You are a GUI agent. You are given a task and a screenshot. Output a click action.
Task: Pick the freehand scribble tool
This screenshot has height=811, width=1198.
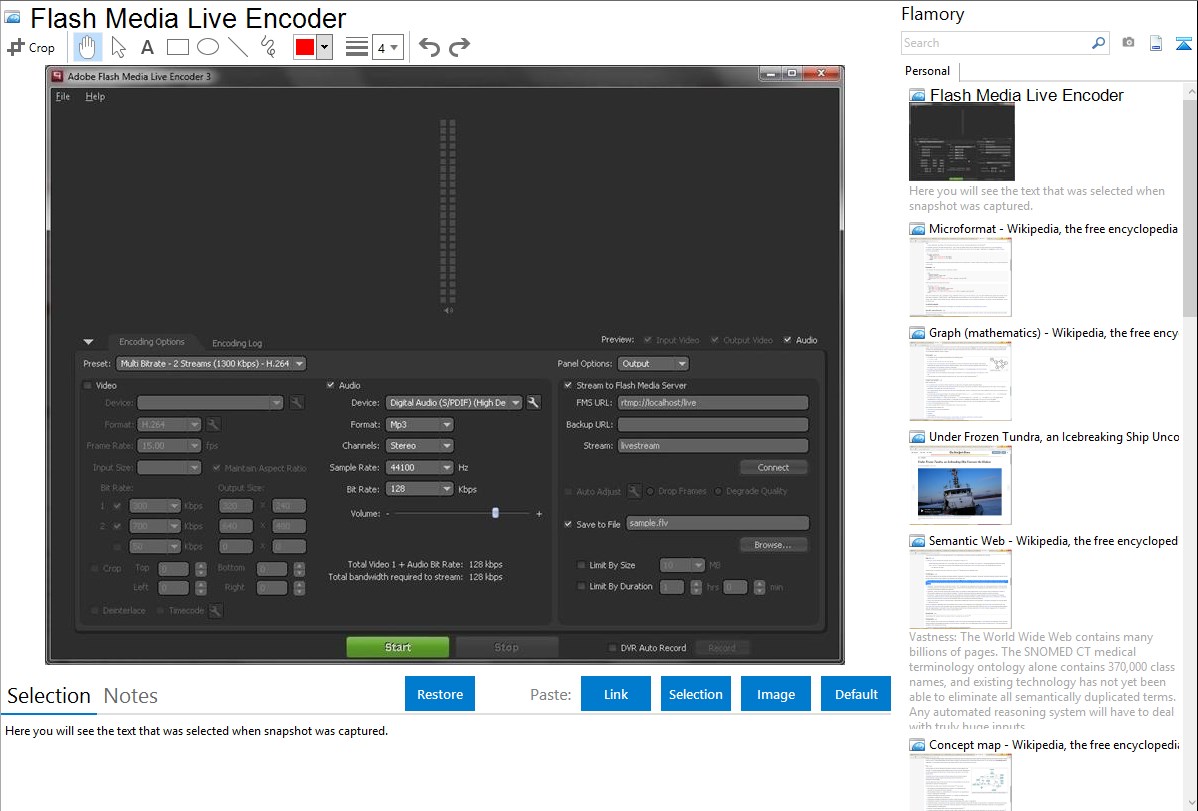pos(268,47)
